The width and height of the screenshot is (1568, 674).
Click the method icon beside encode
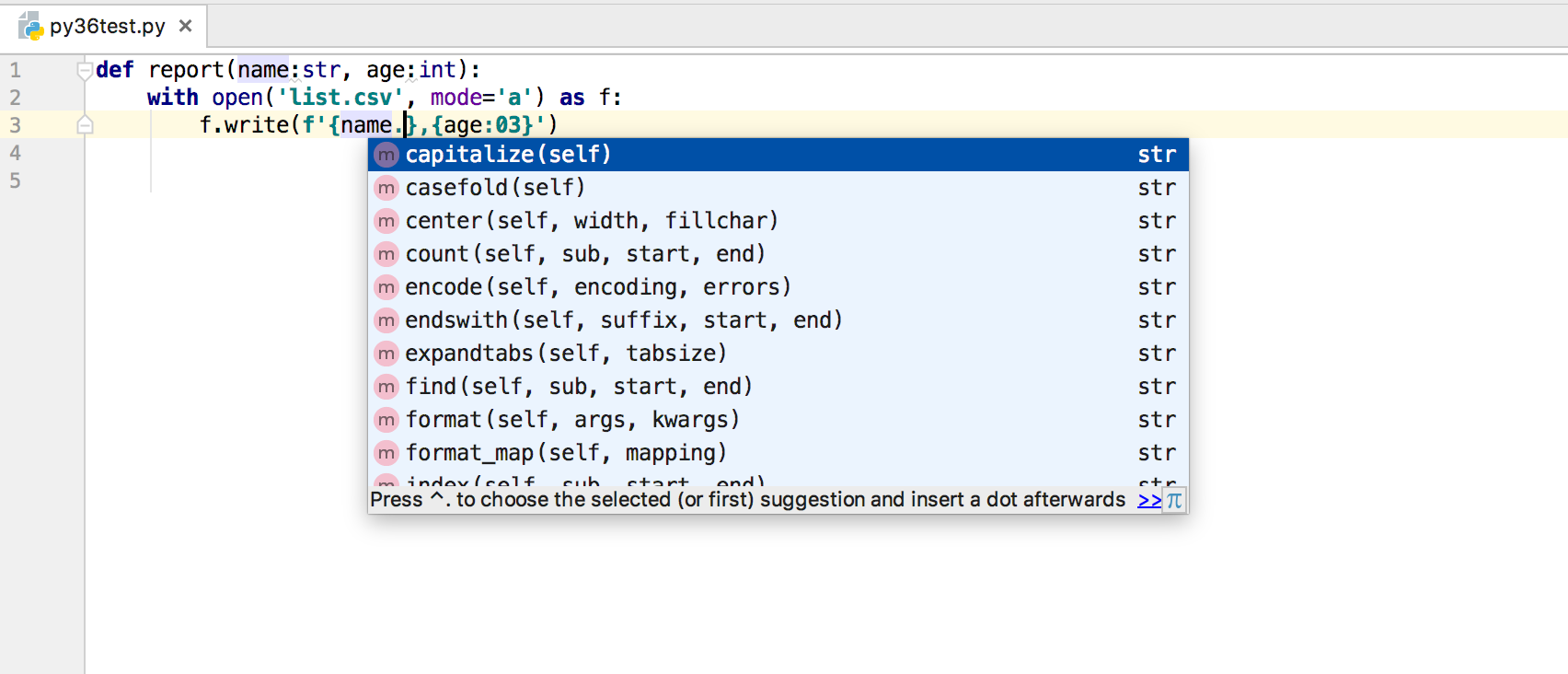coord(386,287)
